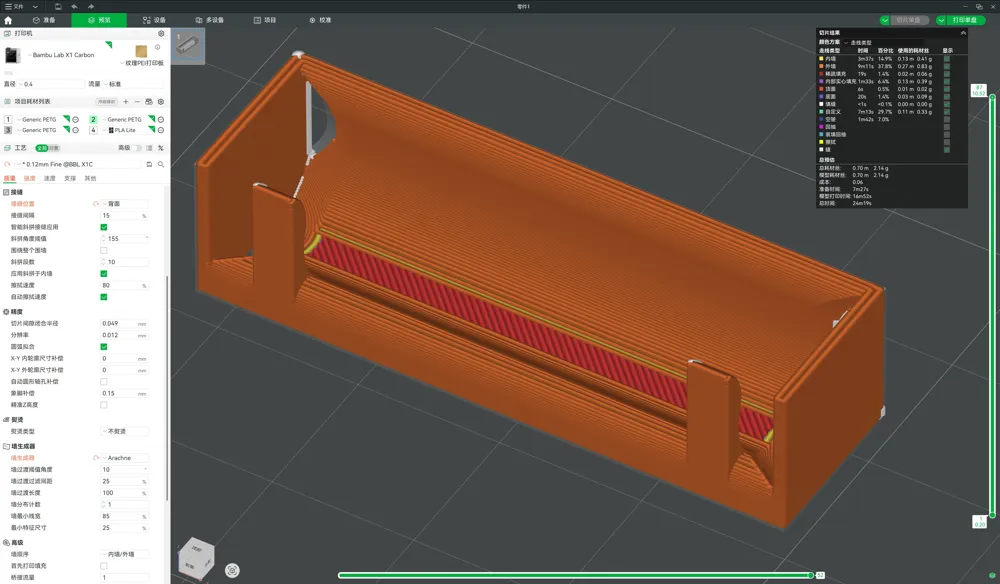The height and width of the screenshot is (584, 1000).
Task: Select plate 1 thumbnail
Action: (188, 46)
